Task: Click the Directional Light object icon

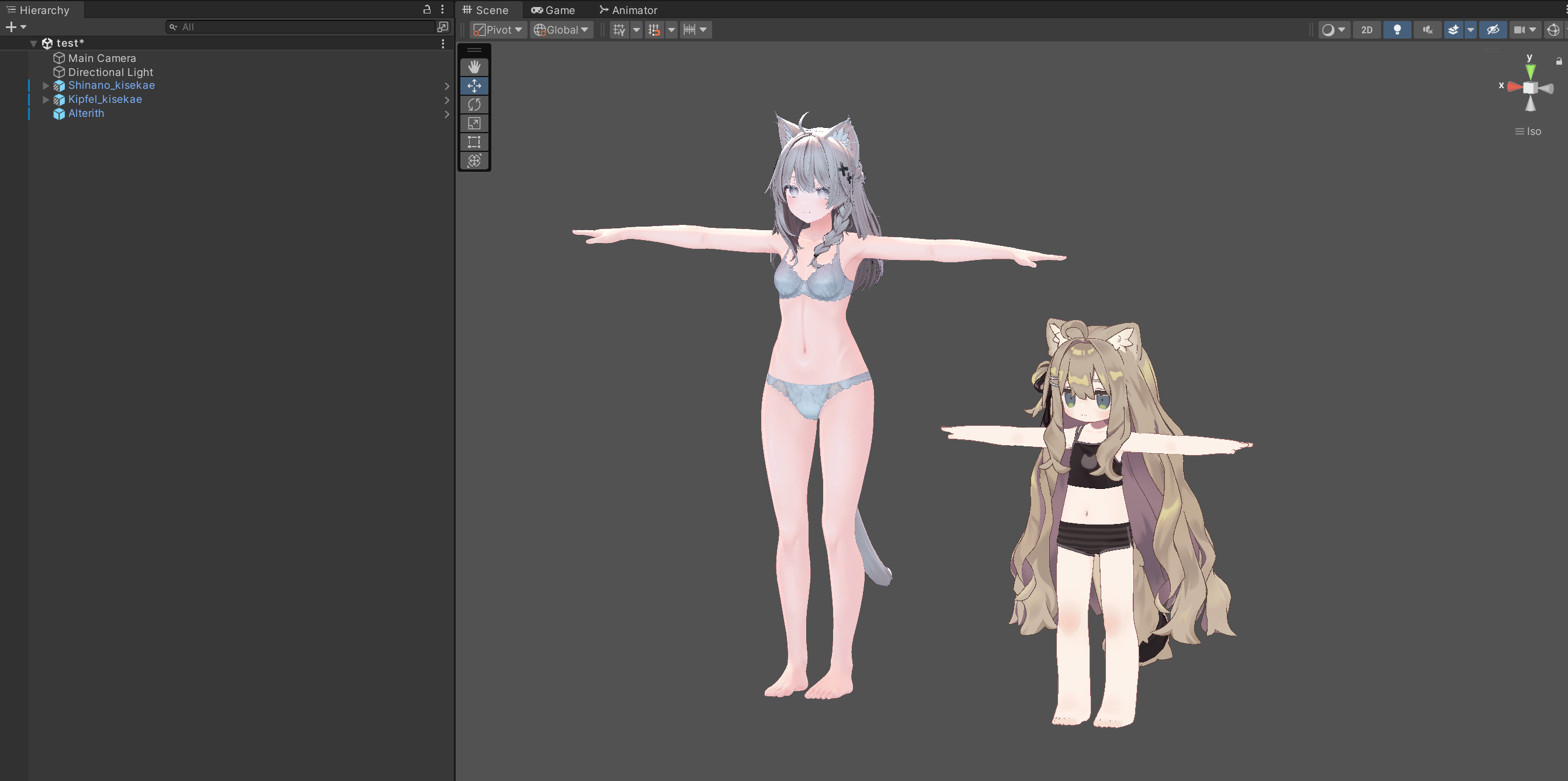Action: pyautogui.click(x=59, y=72)
